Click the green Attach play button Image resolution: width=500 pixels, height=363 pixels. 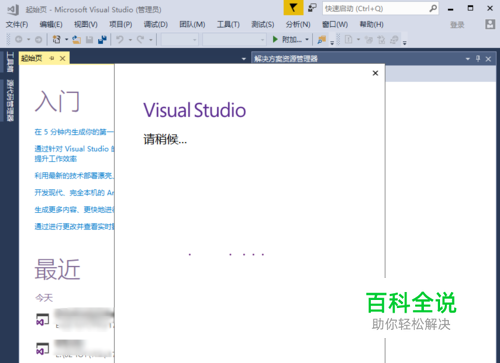(275, 39)
